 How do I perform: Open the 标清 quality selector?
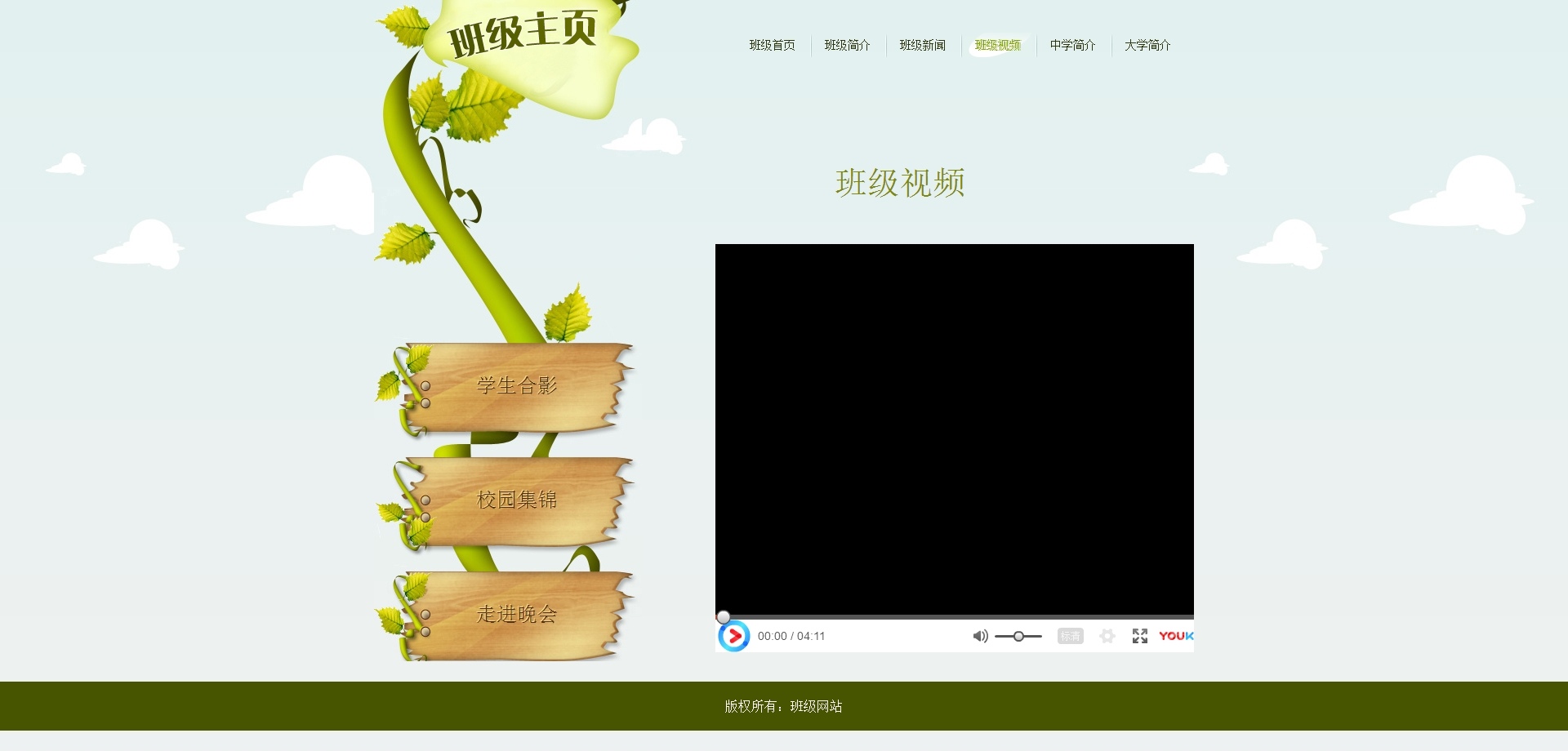coord(1070,636)
